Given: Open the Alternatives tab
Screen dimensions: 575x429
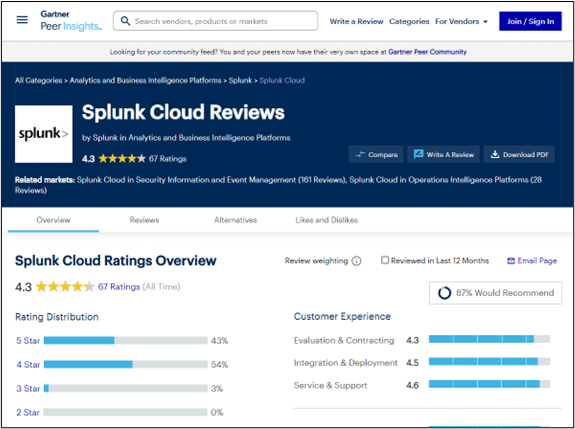Looking at the screenshot, I should click(x=235, y=220).
